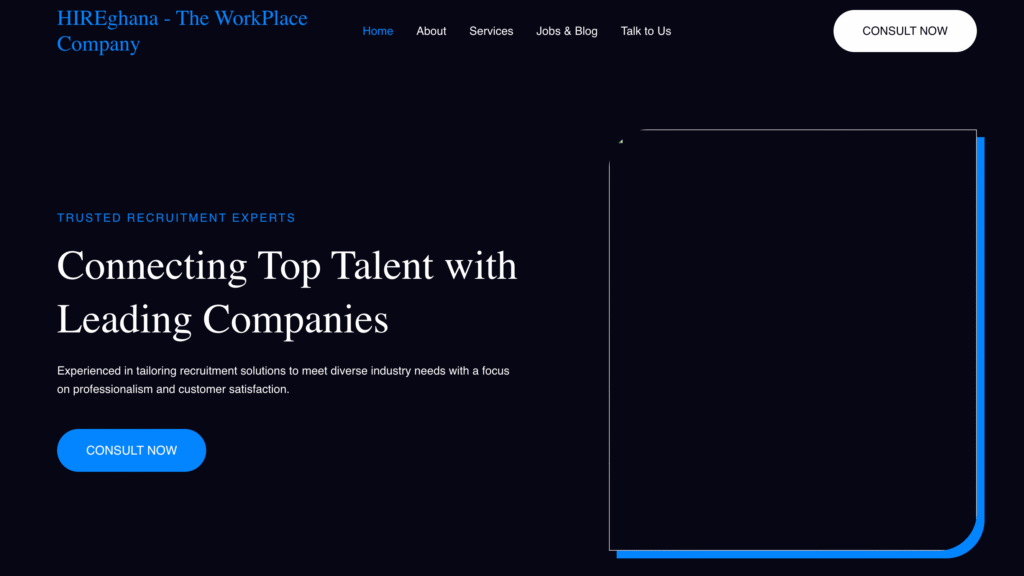Click the TRUSTED RECRUITMENT EXPERTS tagline
This screenshot has width=1024, height=576.
(x=176, y=217)
